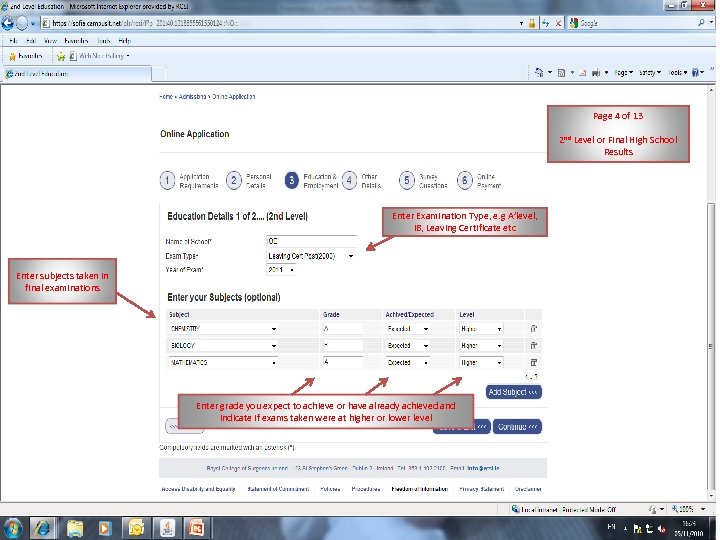Click the CHEMISTRY grade input field

point(343,329)
